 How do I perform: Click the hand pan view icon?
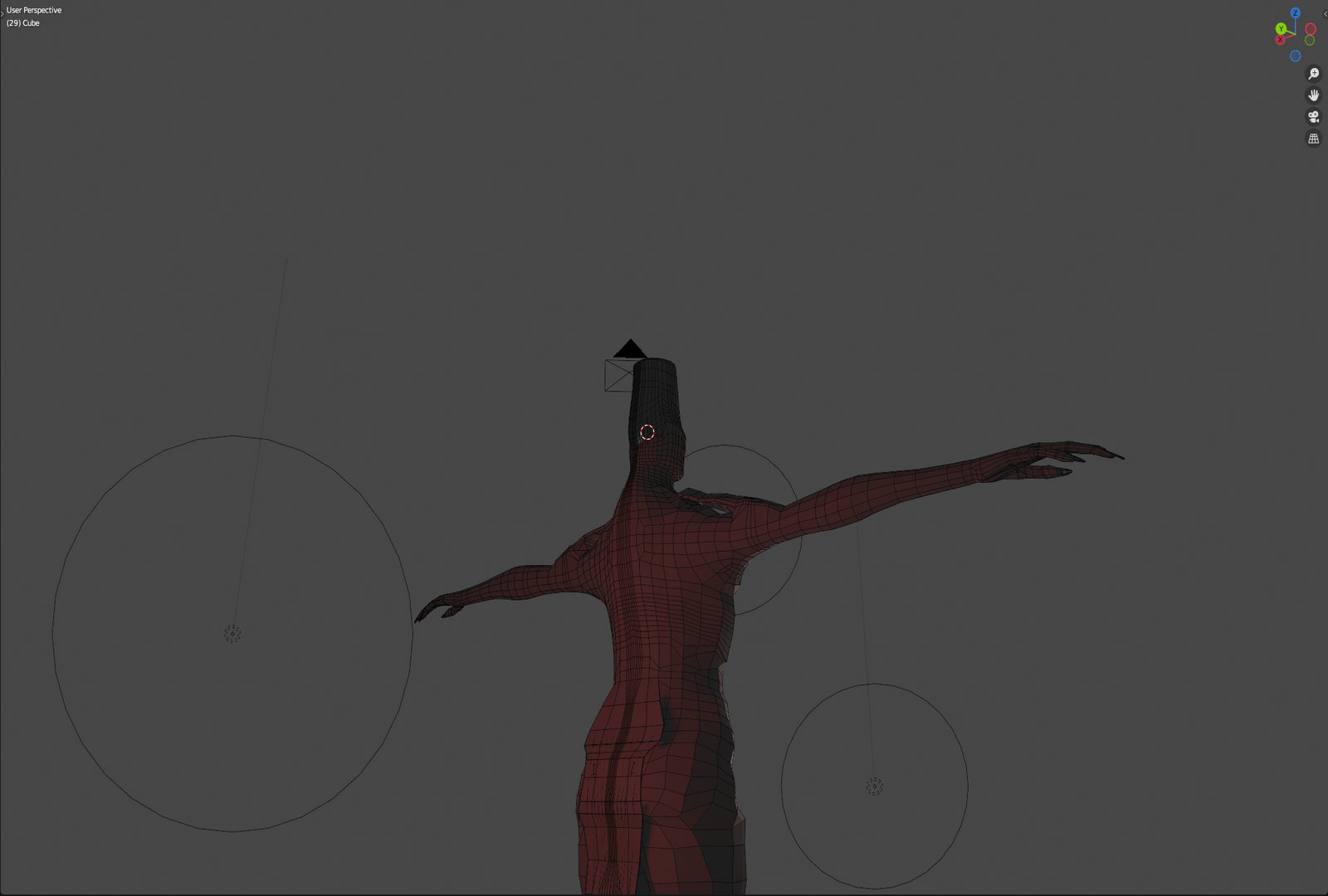pyautogui.click(x=1313, y=95)
